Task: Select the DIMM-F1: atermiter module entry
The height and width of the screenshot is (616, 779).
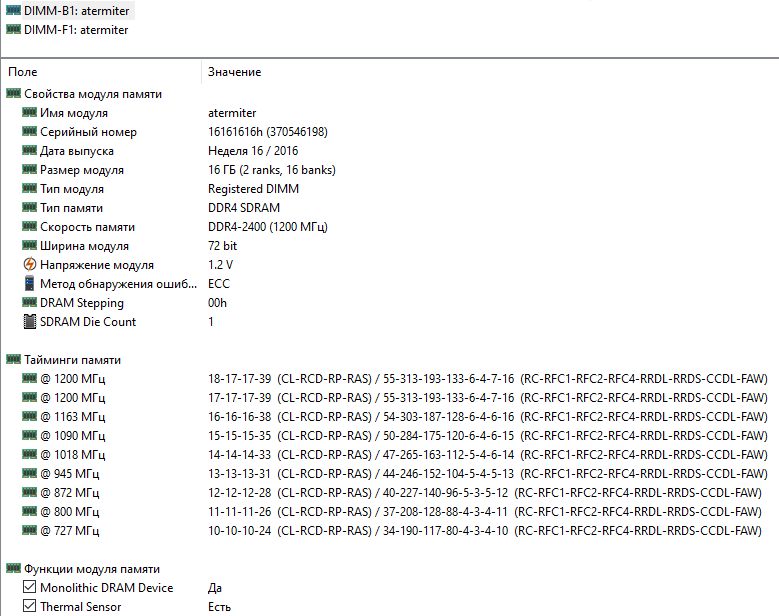Action: pyautogui.click(x=76, y=30)
